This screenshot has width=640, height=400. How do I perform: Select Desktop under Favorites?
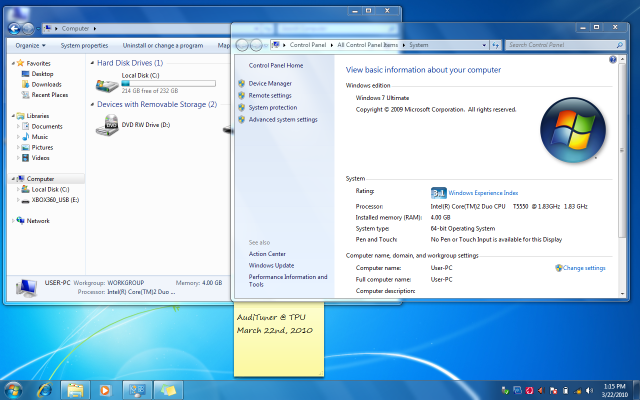[x=42, y=74]
